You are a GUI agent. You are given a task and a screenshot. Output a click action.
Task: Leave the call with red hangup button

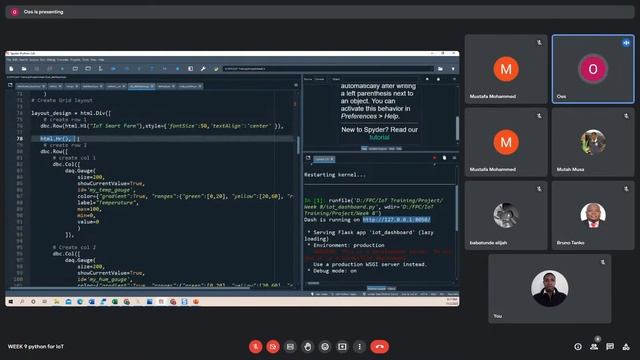[x=380, y=347]
